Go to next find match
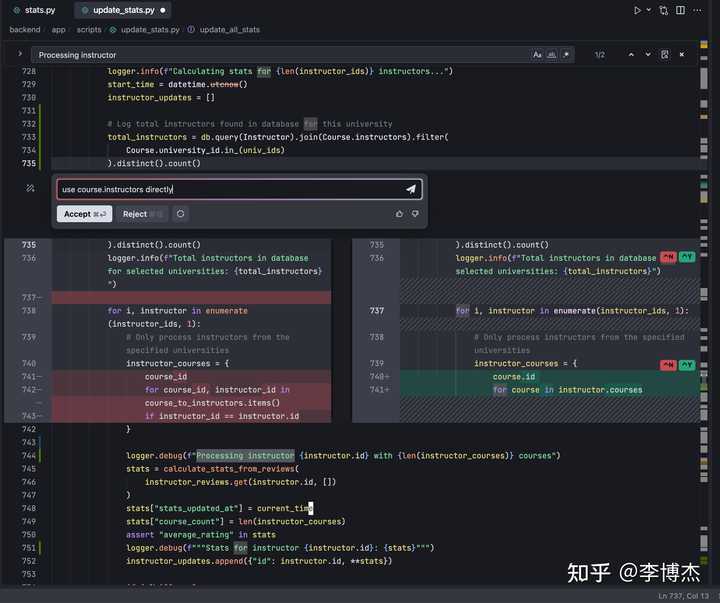This screenshot has width=720, height=603. (648, 55)
